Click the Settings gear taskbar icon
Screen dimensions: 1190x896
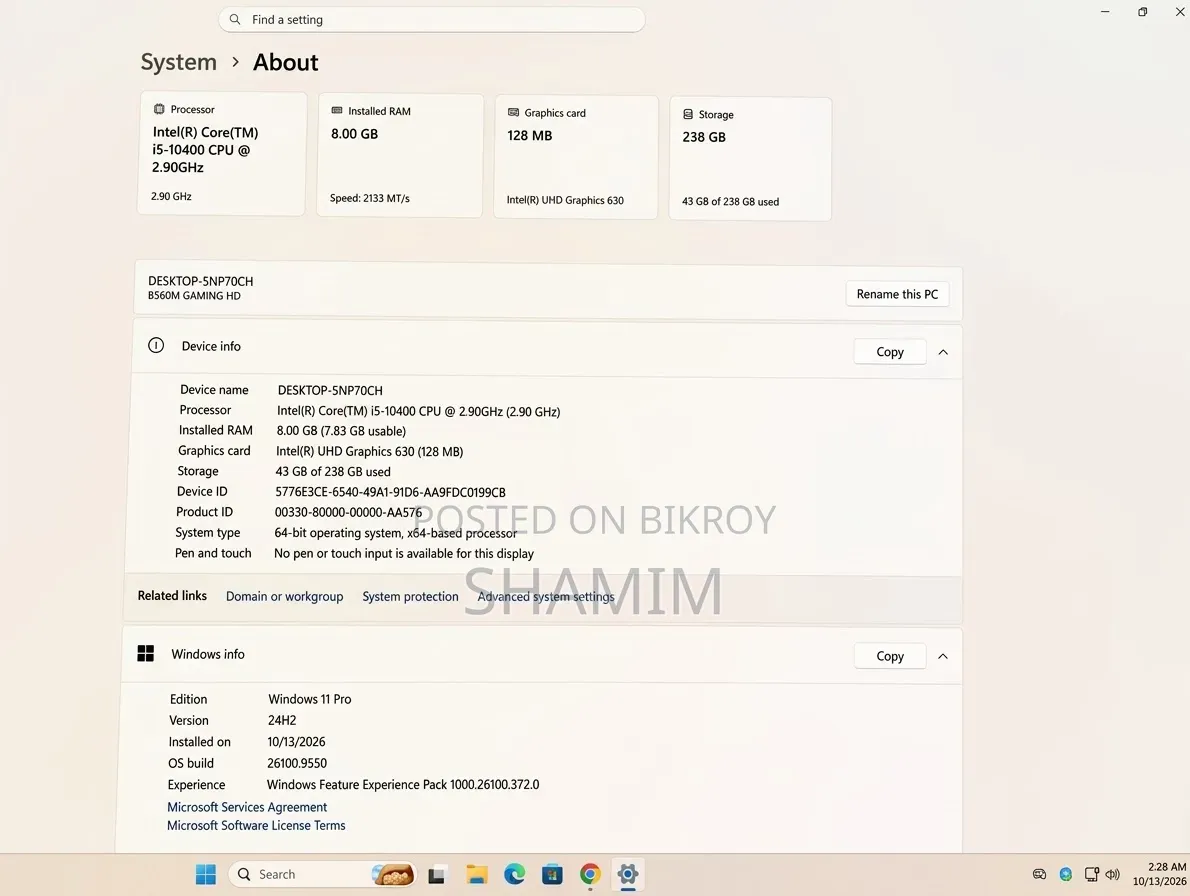[x=628, y=875]
